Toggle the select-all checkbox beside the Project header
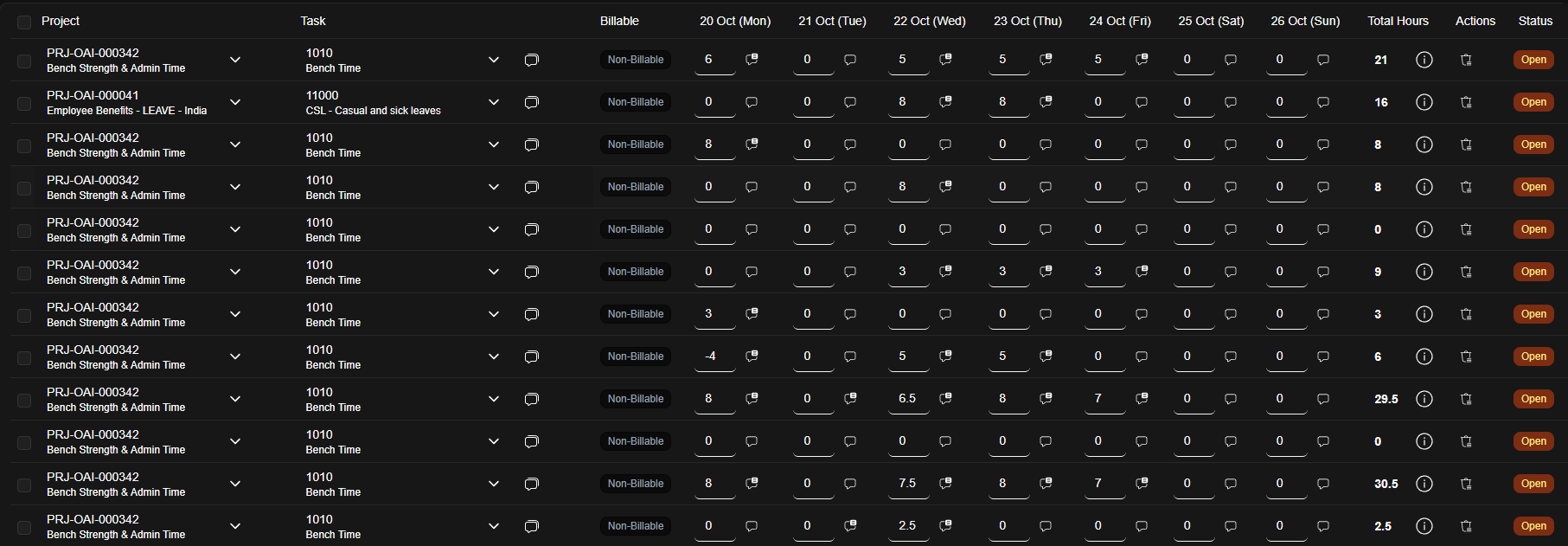1568x546 pixels. point(24,22)
